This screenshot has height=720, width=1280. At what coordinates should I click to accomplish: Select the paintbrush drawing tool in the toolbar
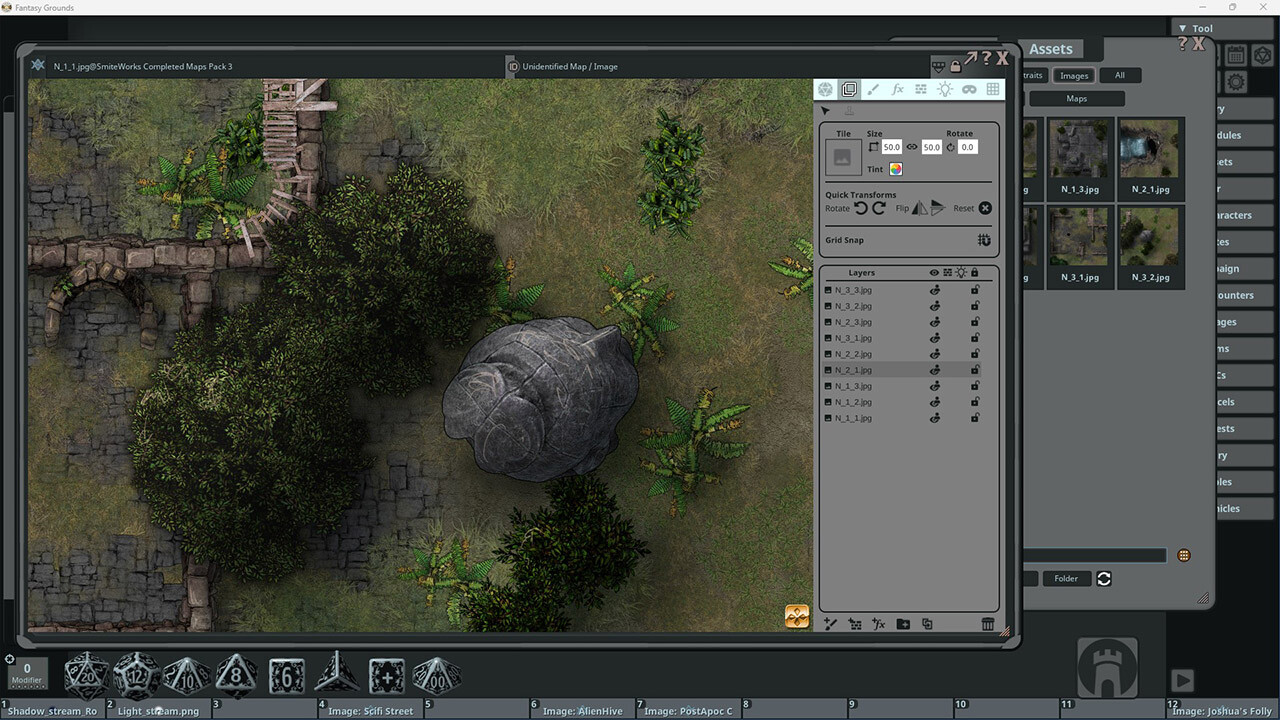(875, 89)
